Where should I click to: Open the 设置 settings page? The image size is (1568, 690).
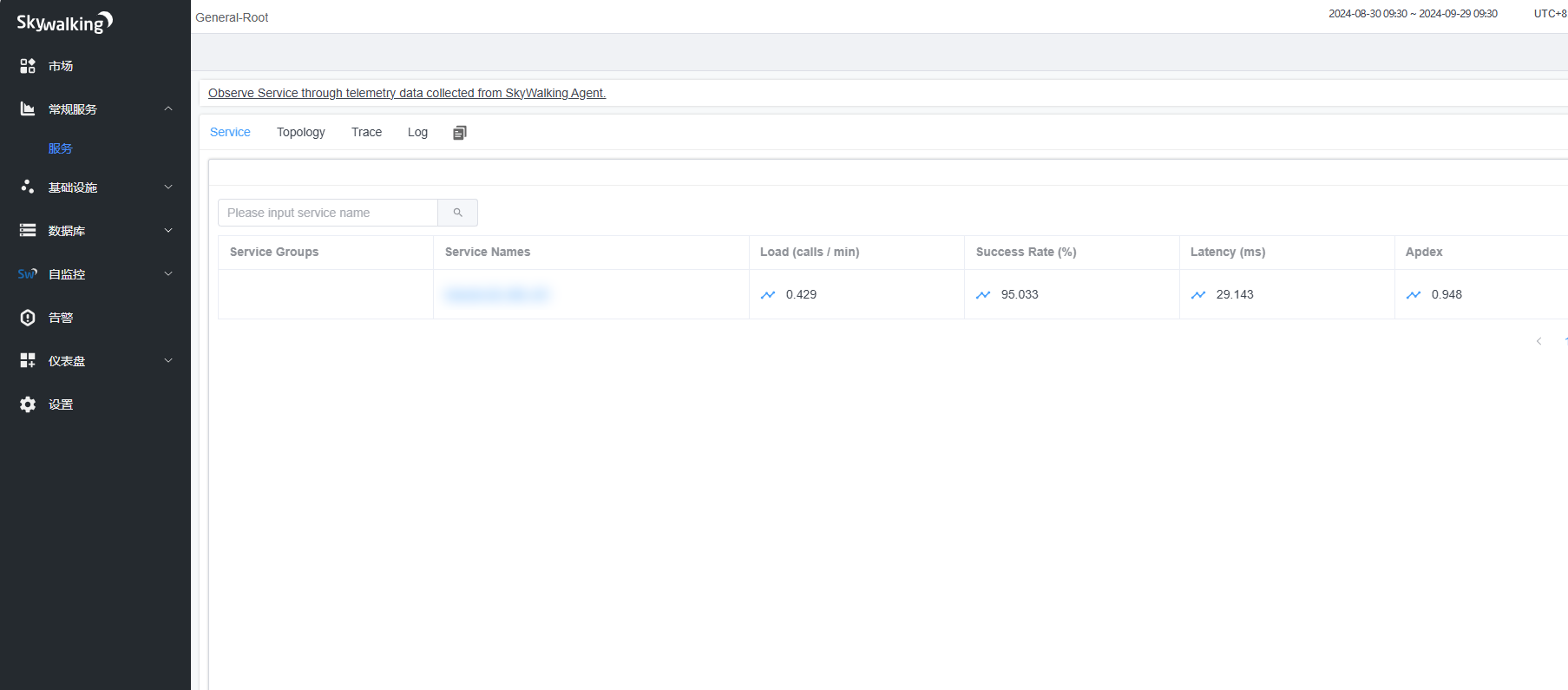[61, 404]
